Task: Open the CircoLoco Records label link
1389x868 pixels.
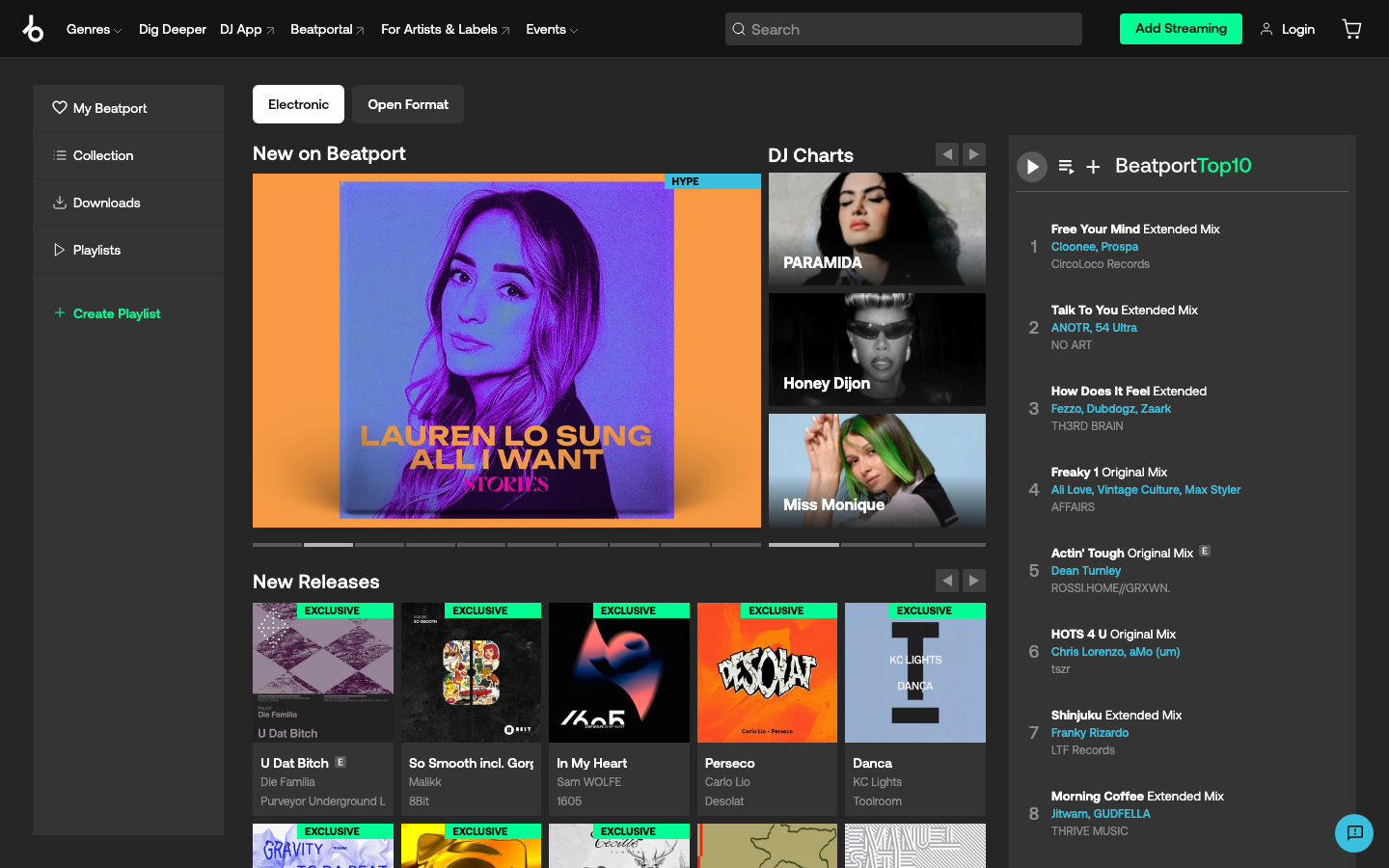Action: (x=1101, y=264)
